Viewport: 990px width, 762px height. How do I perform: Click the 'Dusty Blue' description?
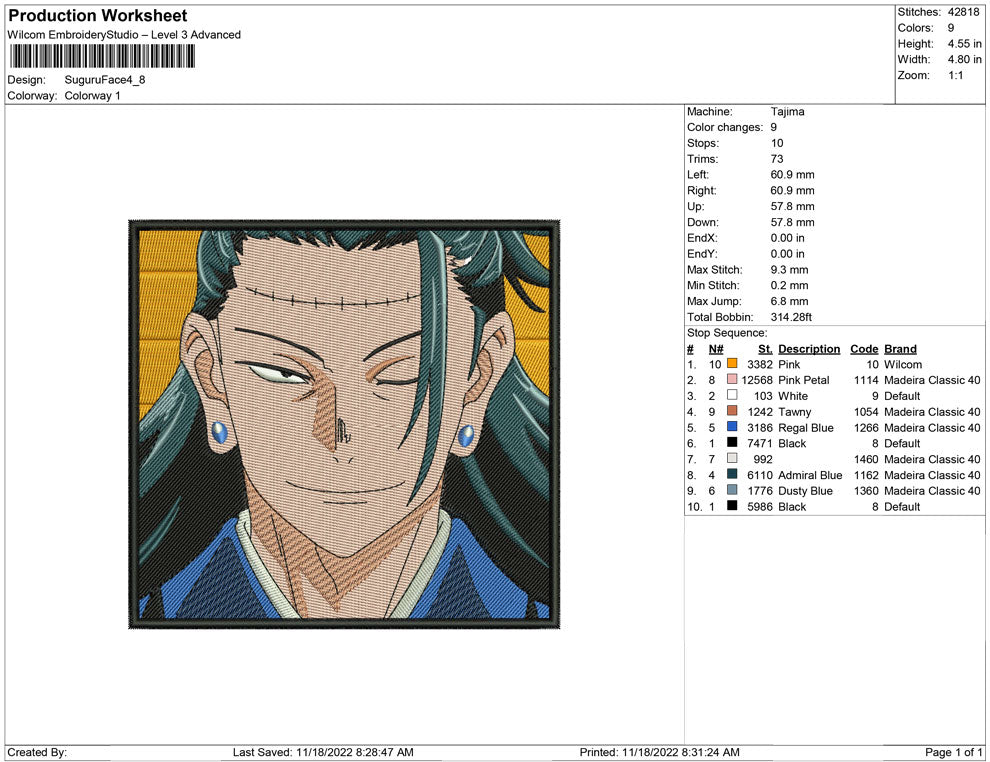click(x=805, y=491)
